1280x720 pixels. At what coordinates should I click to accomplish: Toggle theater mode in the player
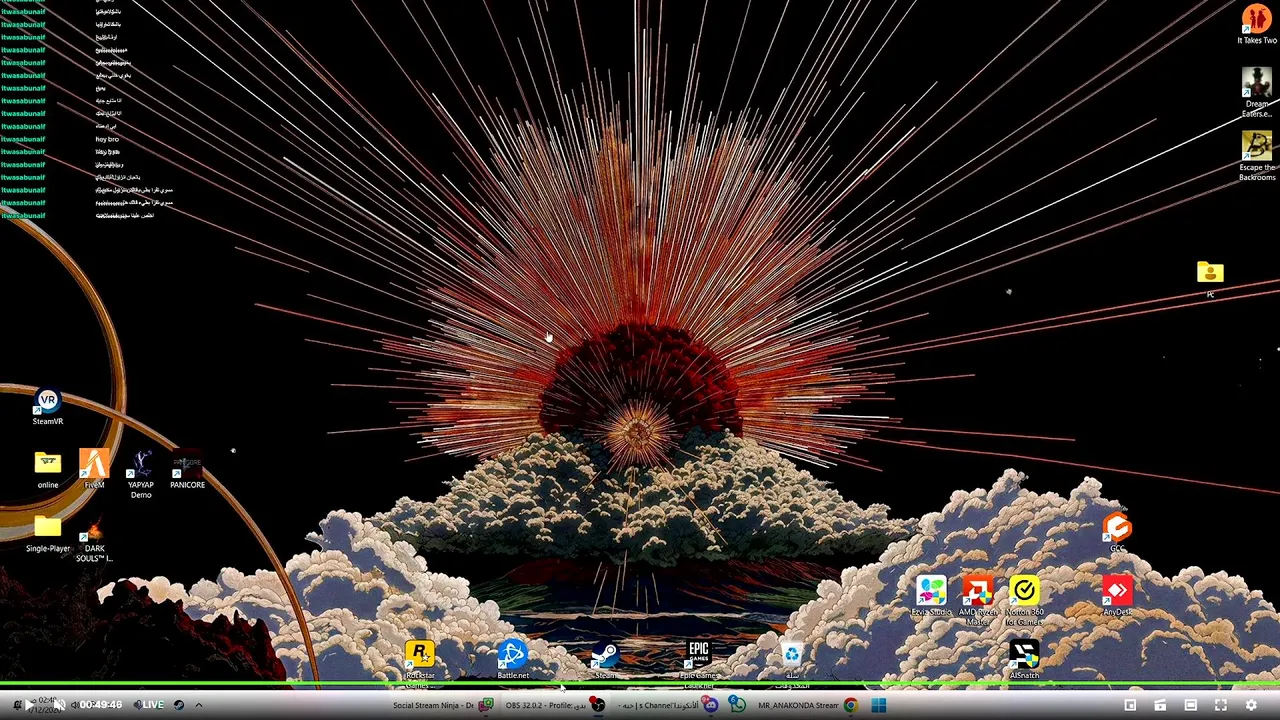pyautogui.click(x=1190, y=705)
